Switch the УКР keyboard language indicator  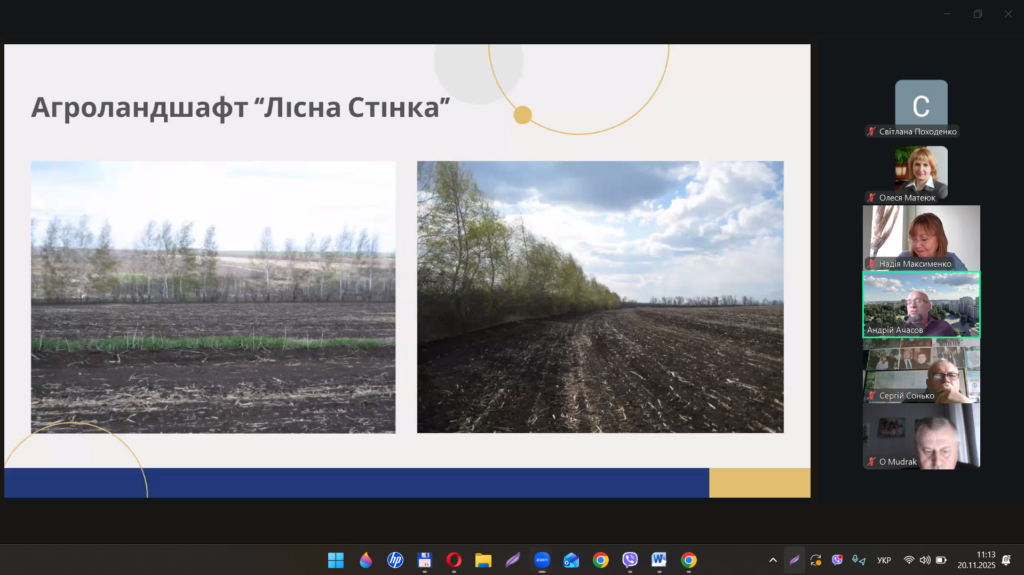pyautogui.click(x=884, y=560)
